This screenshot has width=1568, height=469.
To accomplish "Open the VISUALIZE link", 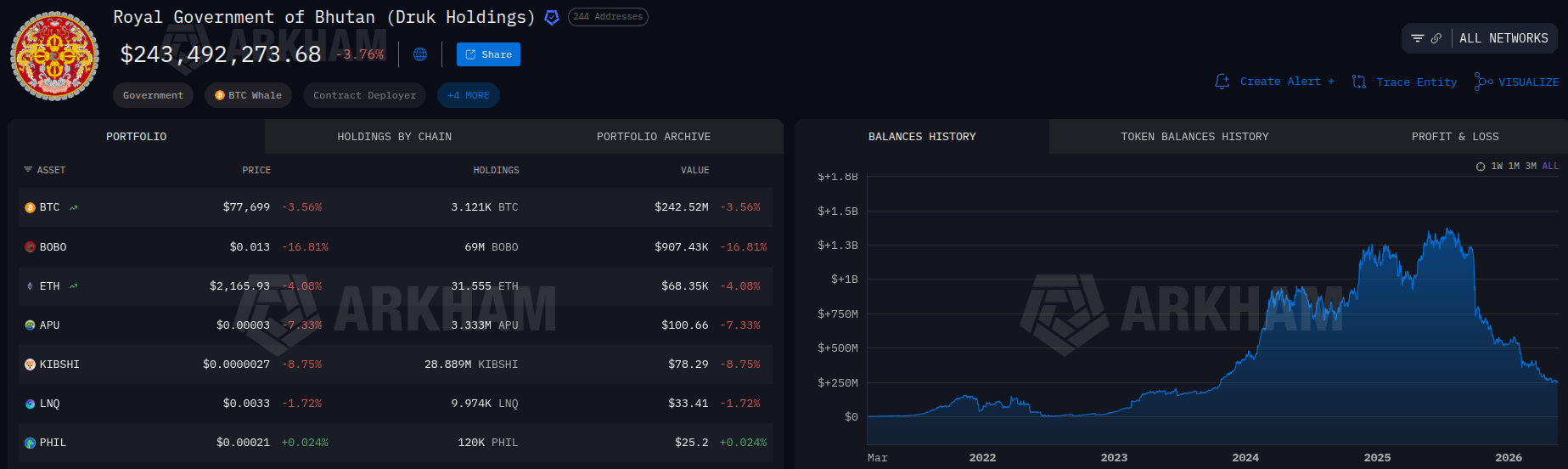I will tap(1528, 82).
